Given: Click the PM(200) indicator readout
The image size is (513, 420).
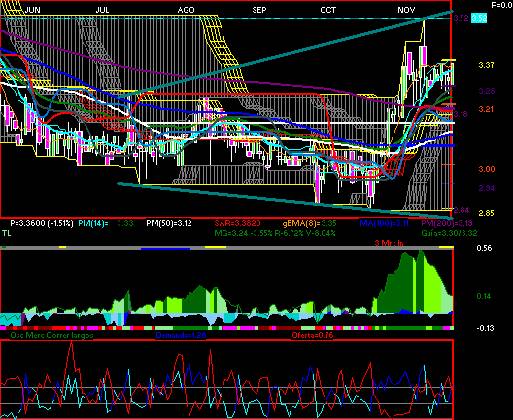Looking at the screenshot, I should (447, 223).
